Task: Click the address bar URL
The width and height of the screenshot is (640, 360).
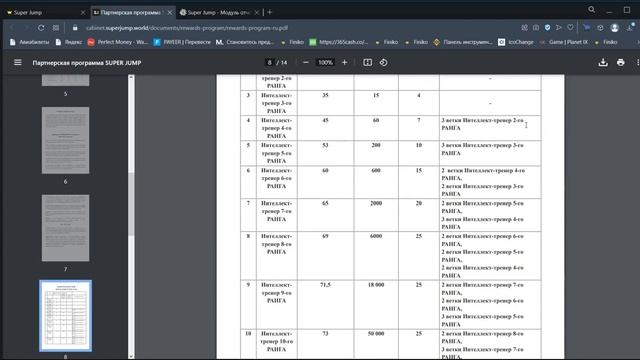Action: [187, 28]
